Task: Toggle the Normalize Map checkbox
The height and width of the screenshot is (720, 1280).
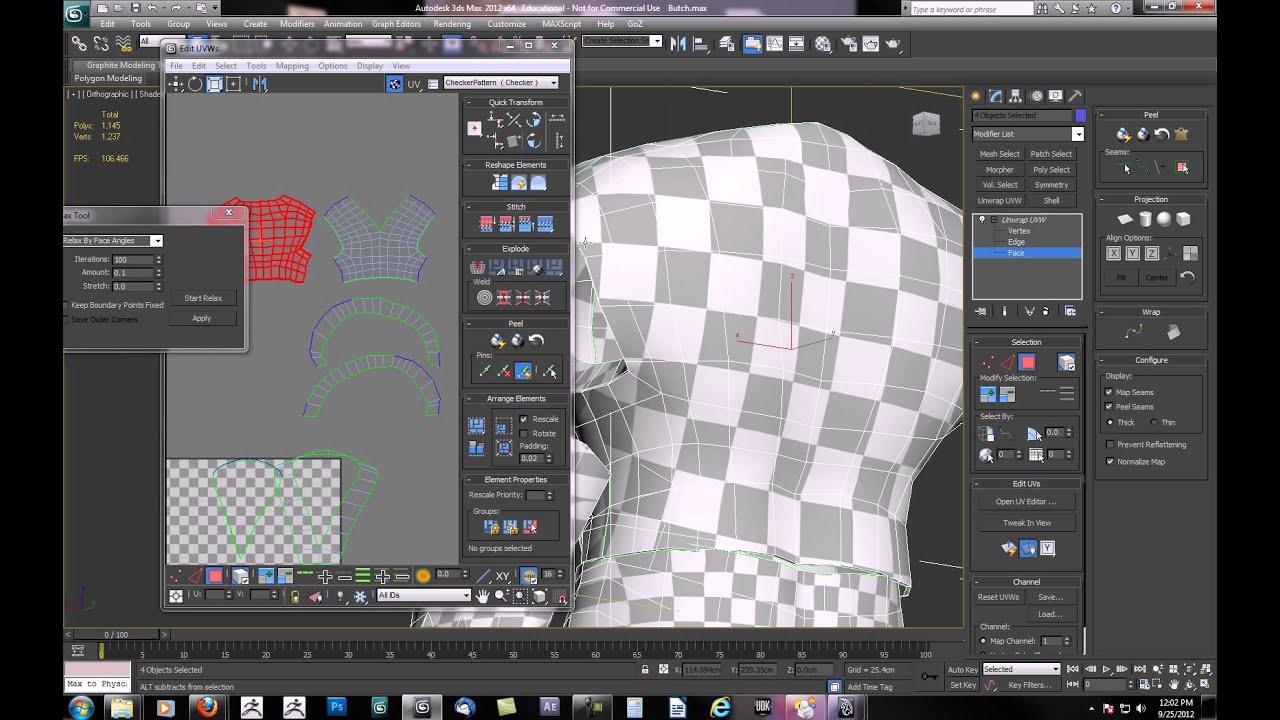Action: (x=1109, y=461)
